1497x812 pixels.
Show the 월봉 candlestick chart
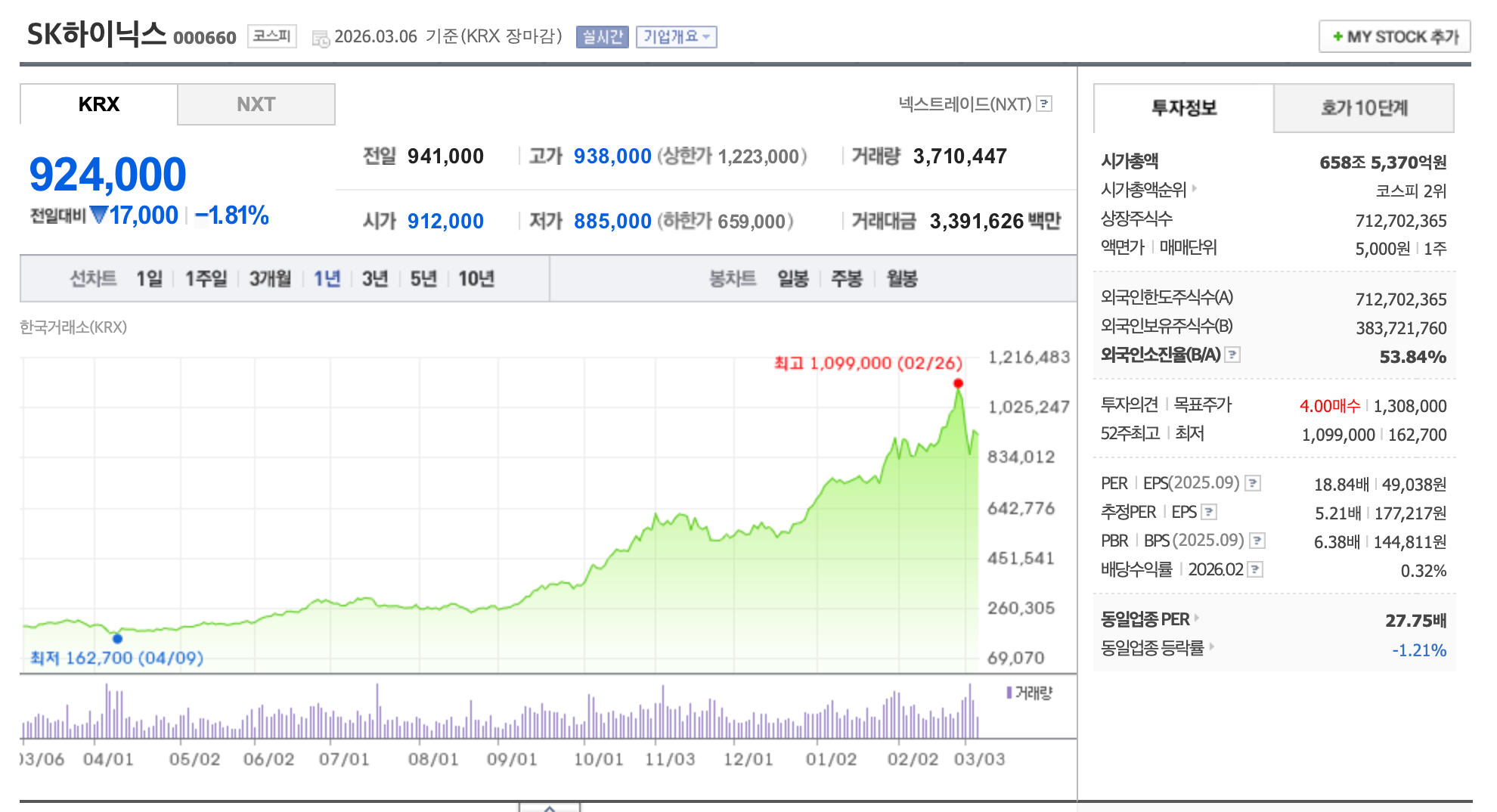(x=902, y=279)
